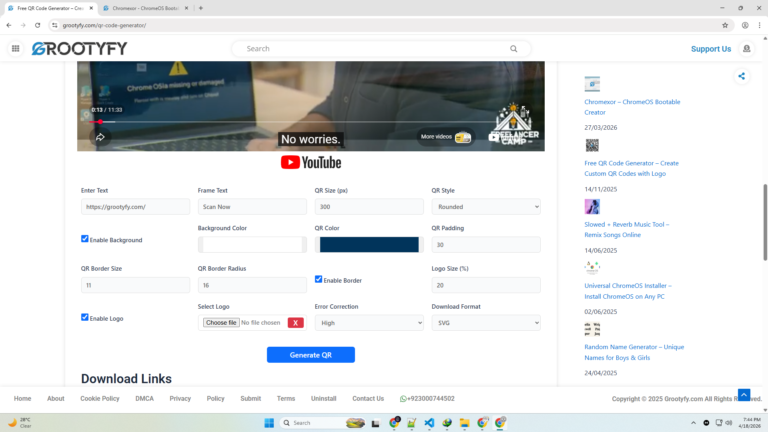Click the QR Size (px) field
Image resolution: width=768 pixels, height=432 pixels.
[x=369, y=207]
